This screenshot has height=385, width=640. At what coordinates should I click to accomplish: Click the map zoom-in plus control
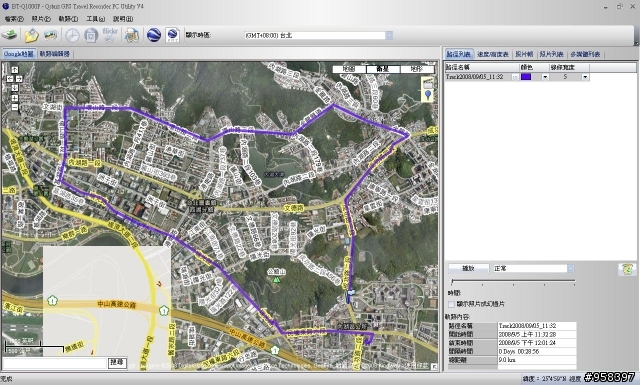(15, 98)
